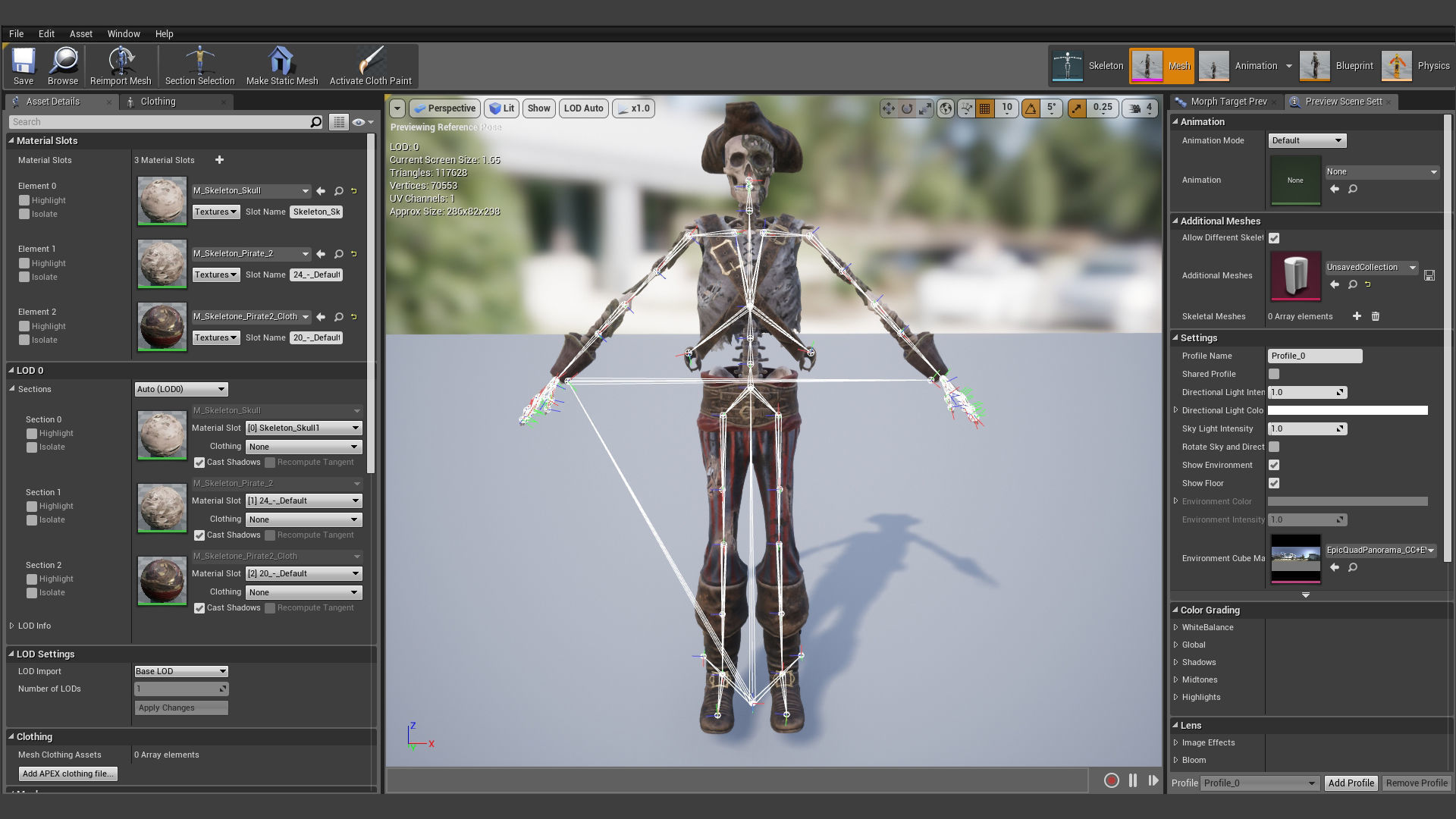Switch to the Clothing tab
Image resolution: width=1456 pixels, height=819 pixels.
158,102
